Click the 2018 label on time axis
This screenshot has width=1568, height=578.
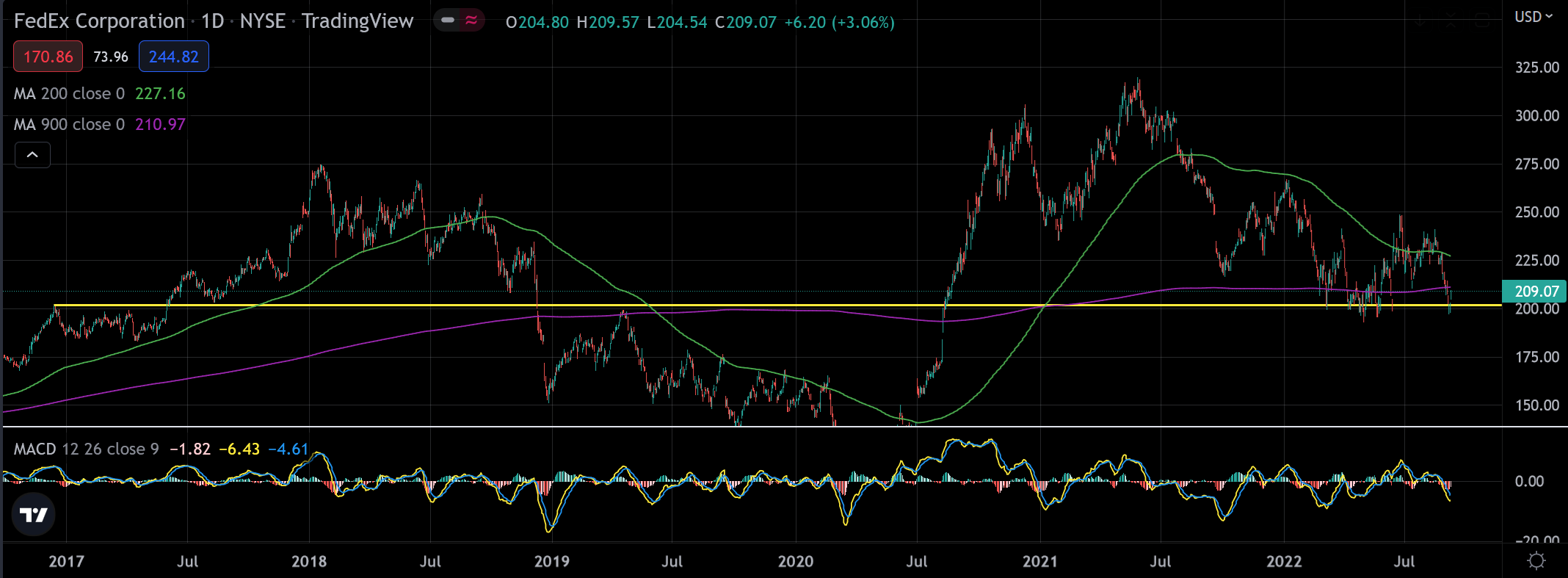(x=309, y=561)
